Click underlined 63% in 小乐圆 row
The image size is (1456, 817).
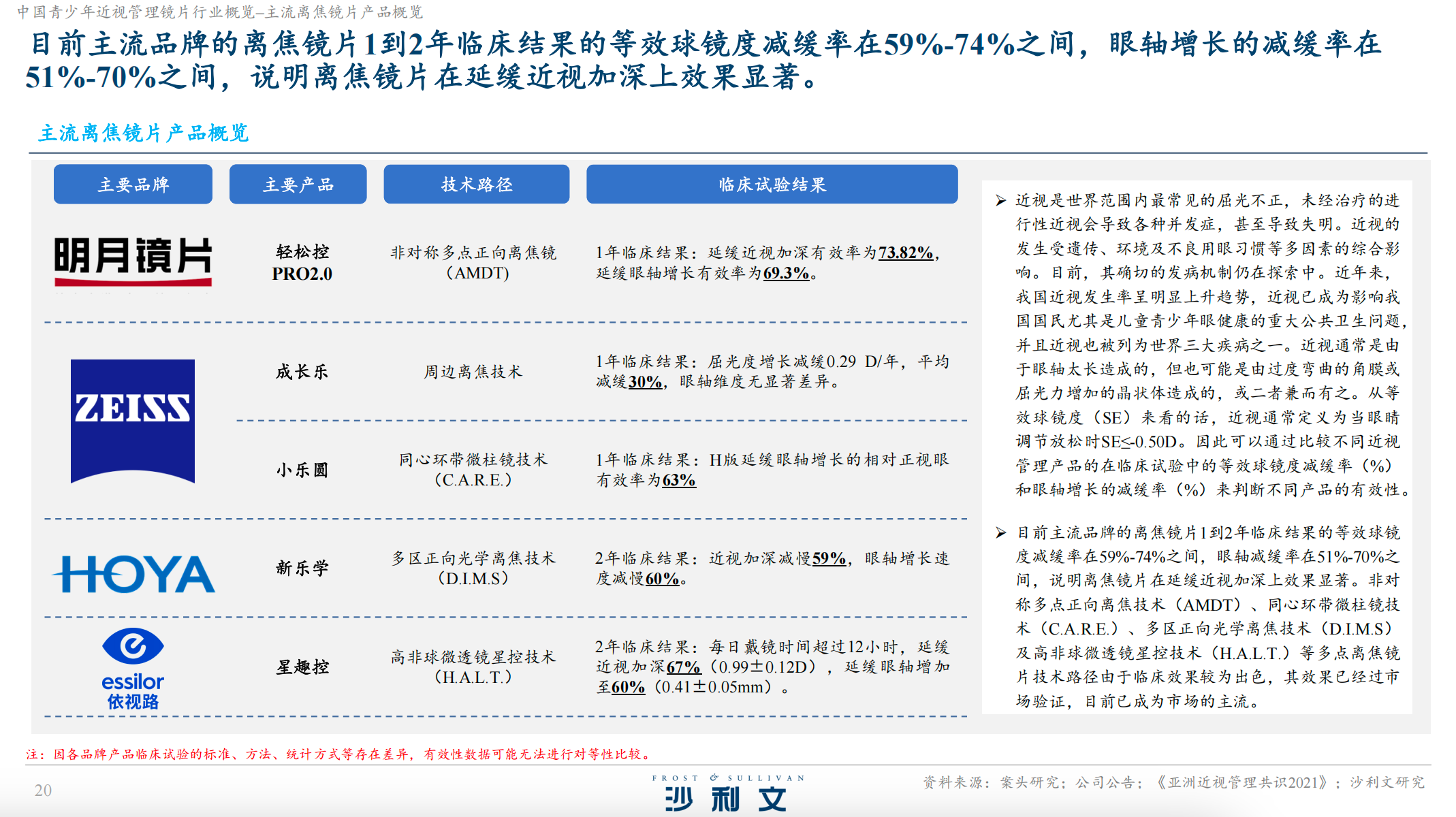pos(678,480)
